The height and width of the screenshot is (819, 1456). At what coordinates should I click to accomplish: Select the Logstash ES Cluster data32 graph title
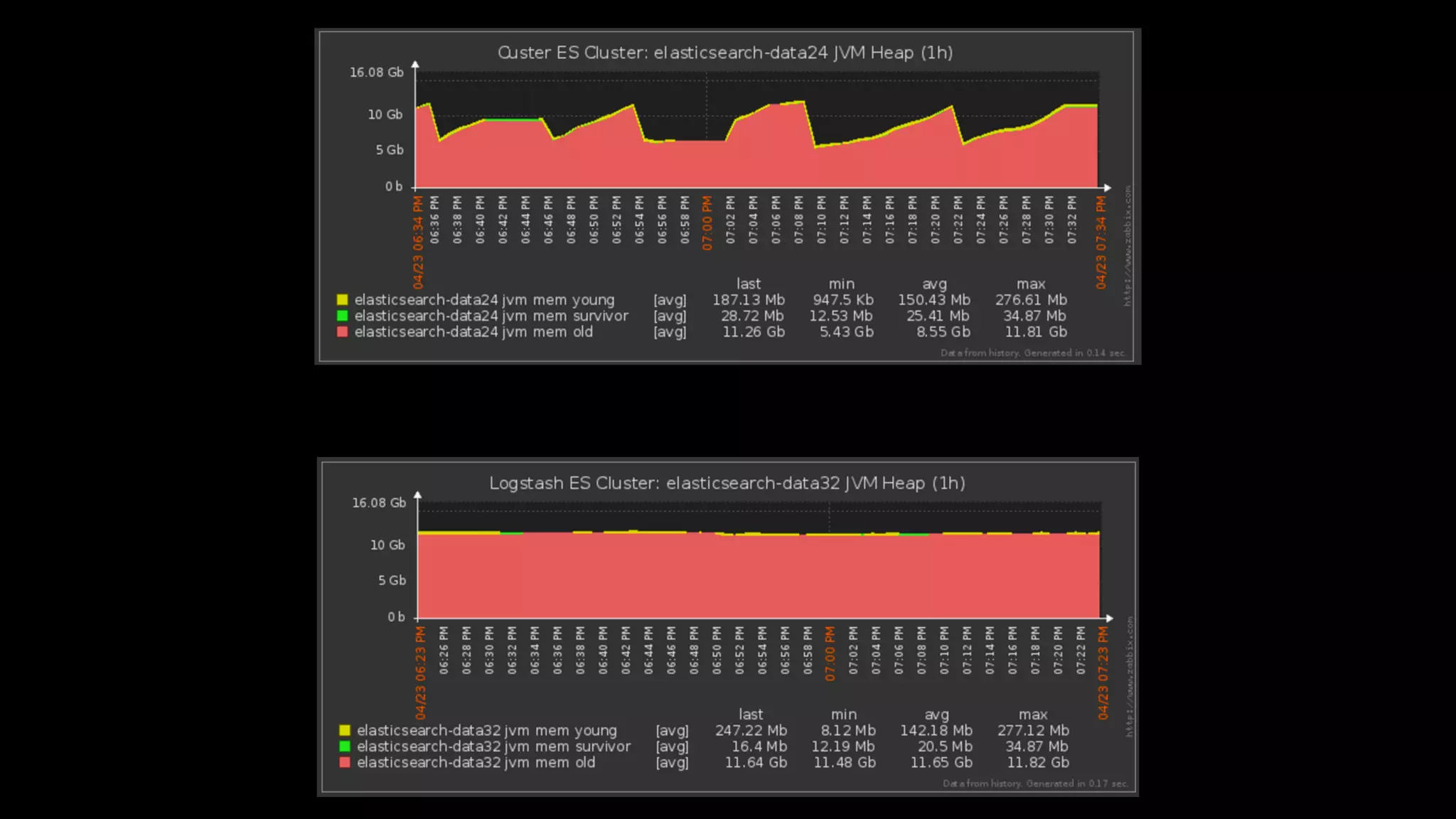pos(727,483)
